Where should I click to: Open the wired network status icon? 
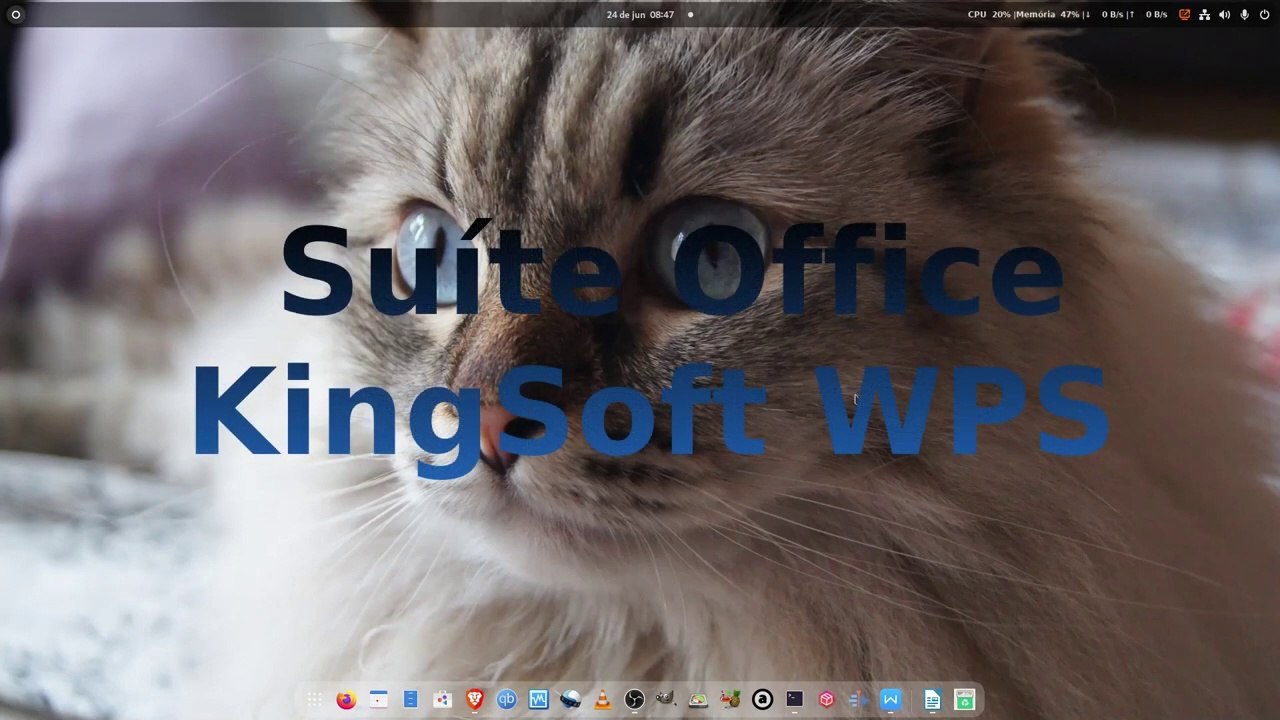[1205, 15]
